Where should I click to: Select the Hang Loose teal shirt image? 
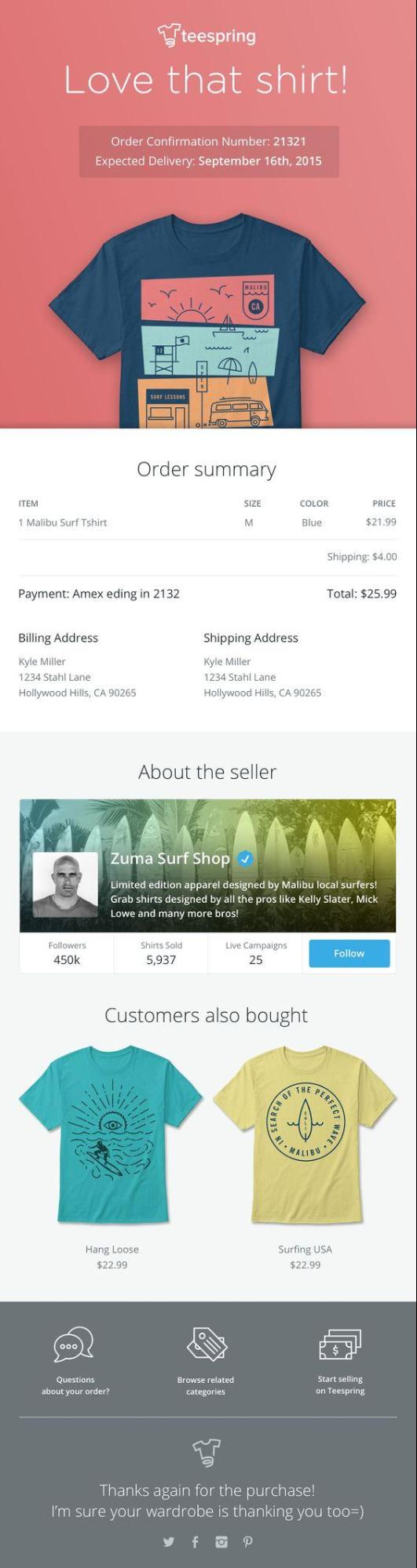[111, 1134]
